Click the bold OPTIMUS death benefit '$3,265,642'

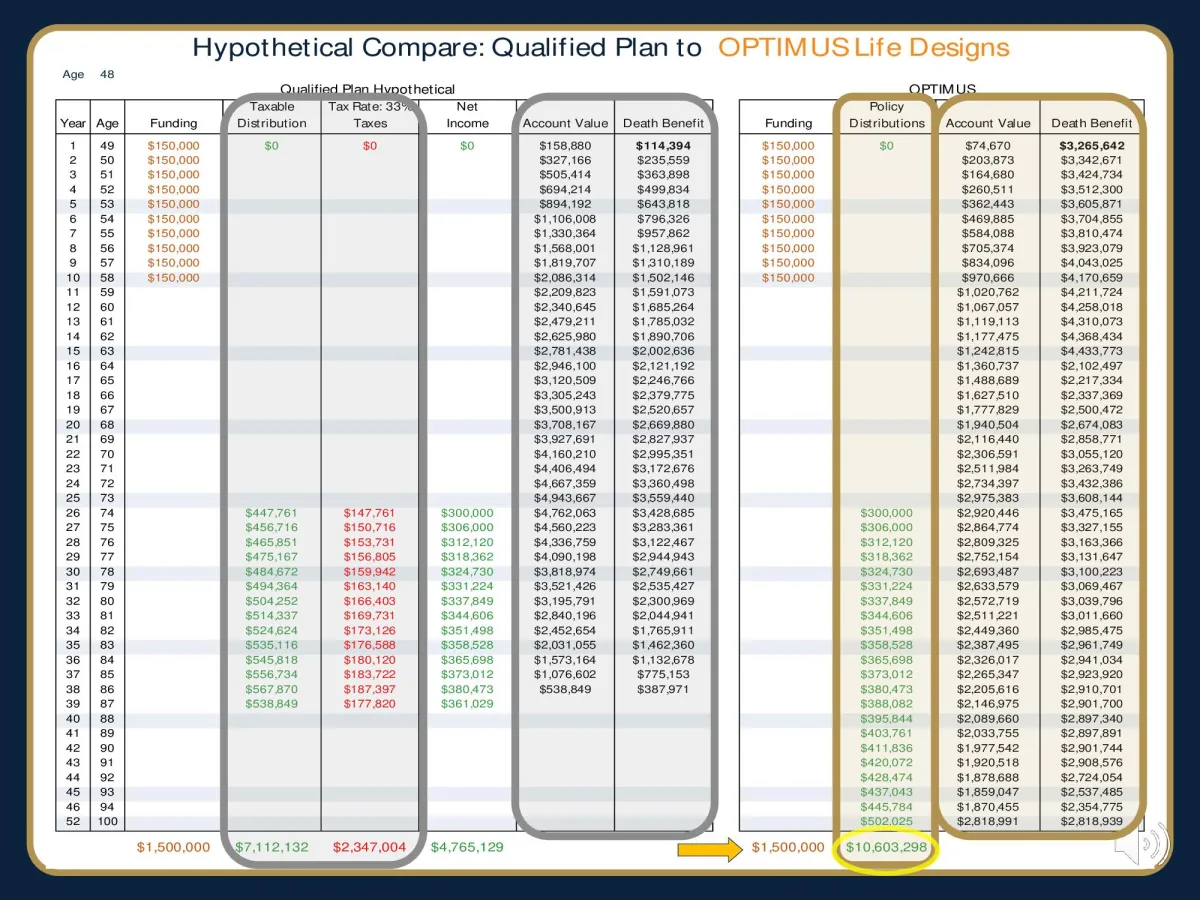pos(1091,145)
